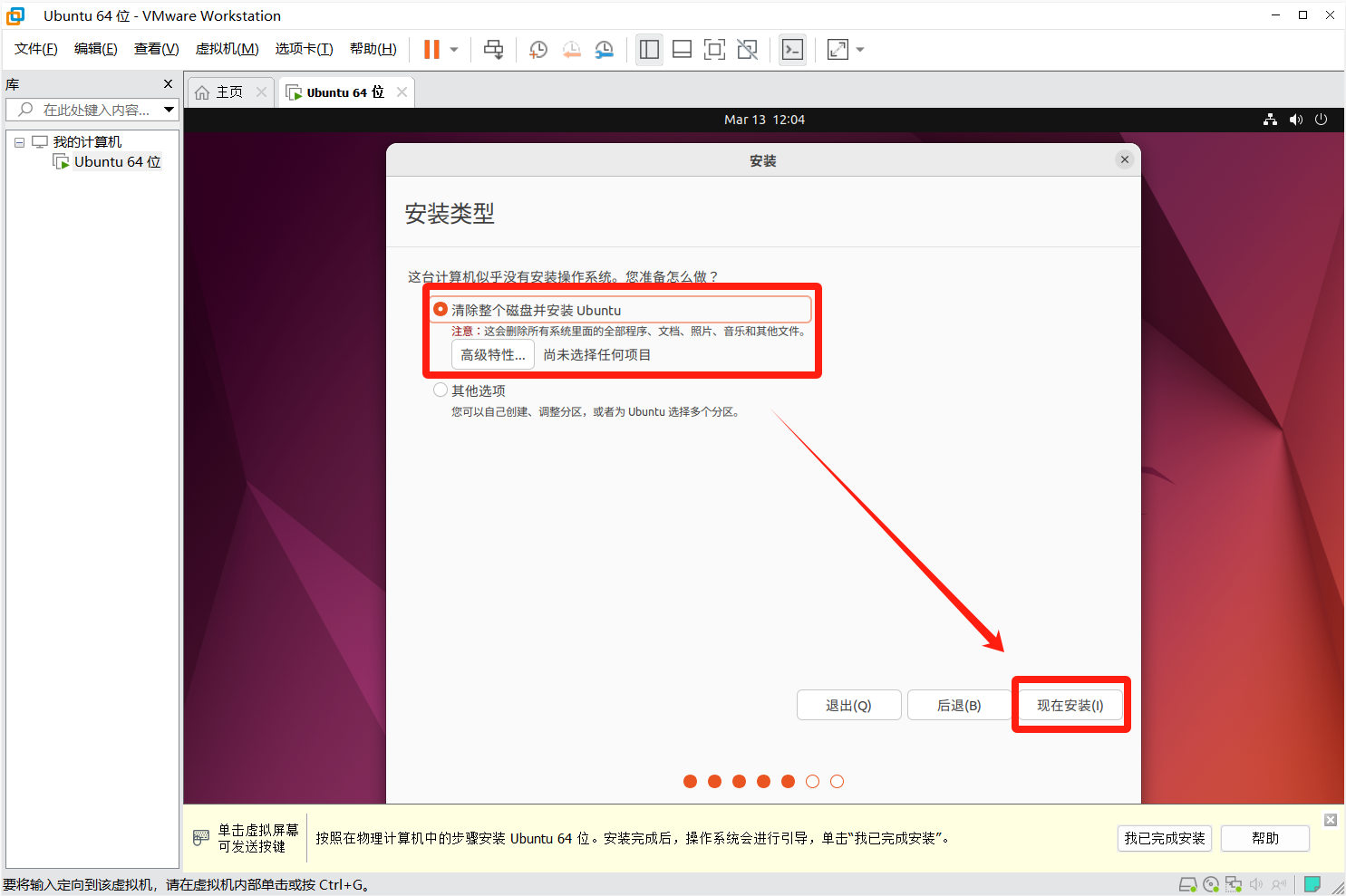Image resolution: width=1346 pixels, height=896 pixels.
Task: Collapse the '我的计算机' tree node
Action: (19, 142)
